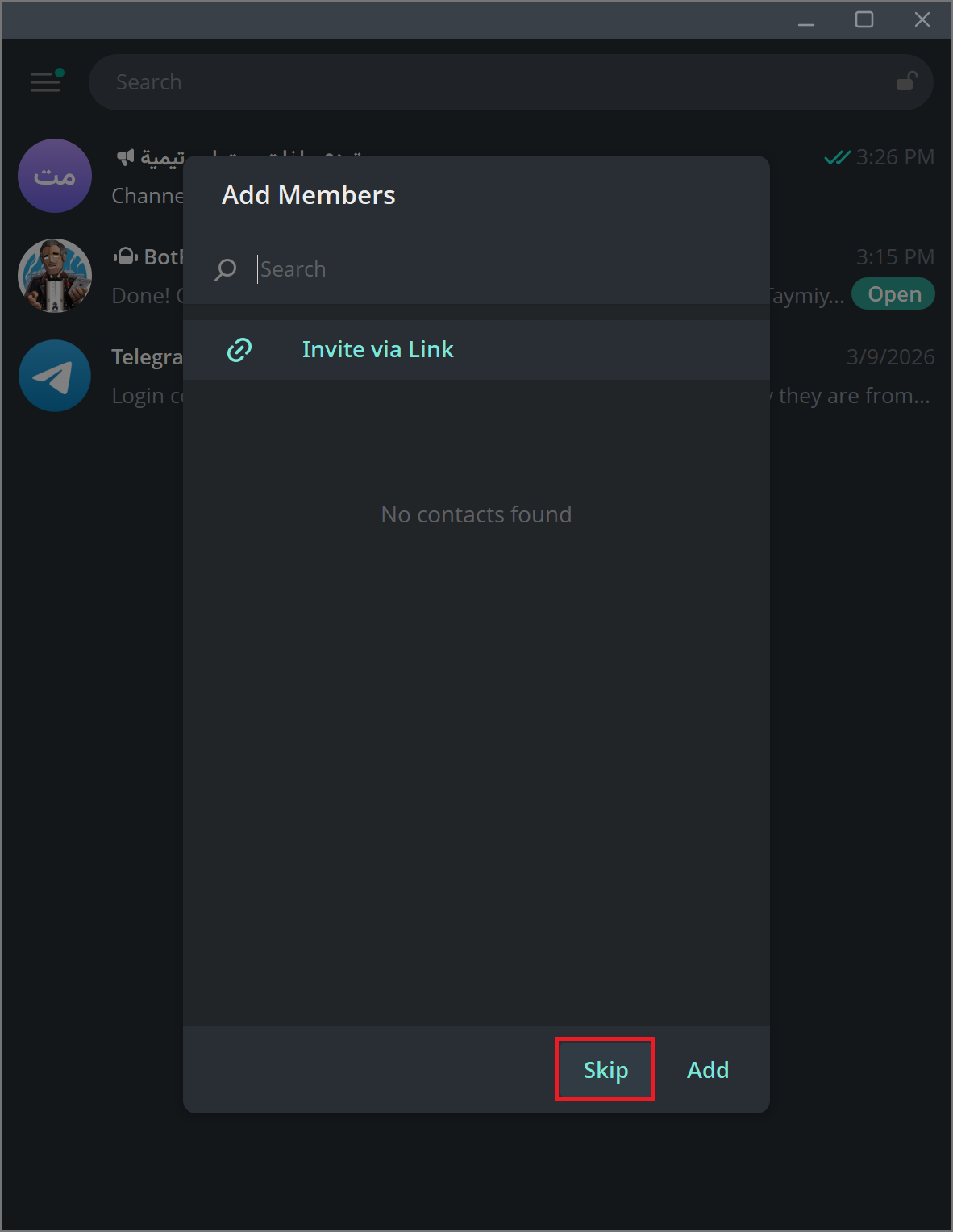The height and width of the screenshot is (1232, 953).
Task: Open the BotFather chat avatar
Action: pyautogui.click(x=54, y=275)
